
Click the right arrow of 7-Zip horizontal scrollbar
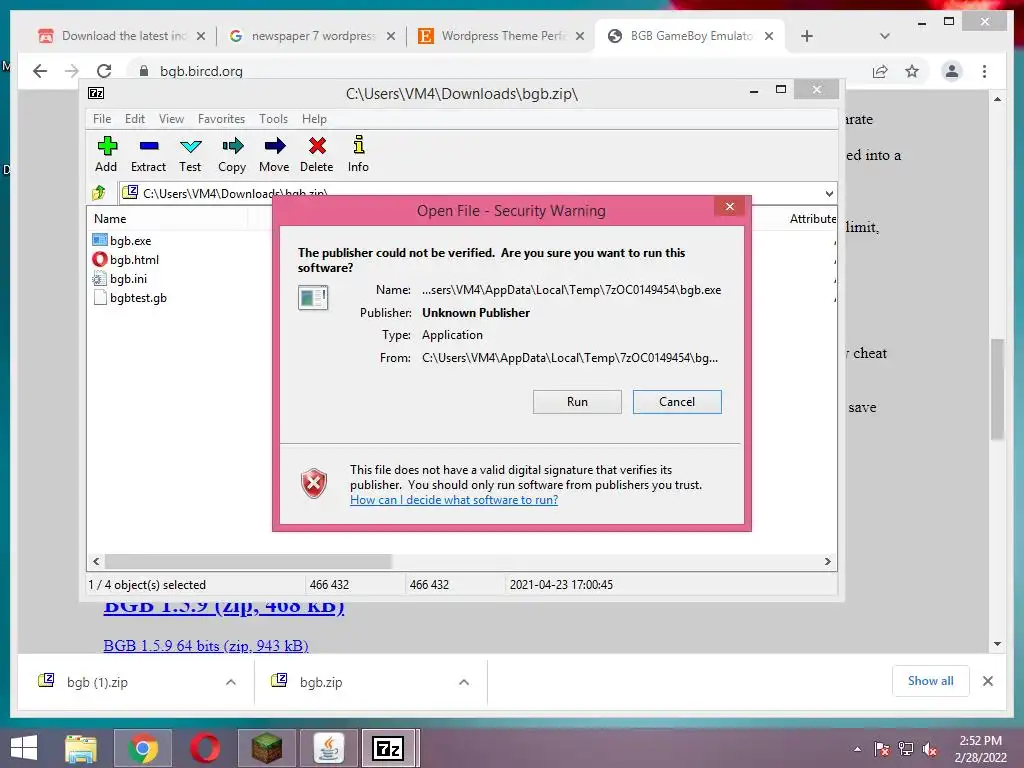point(827,561)
